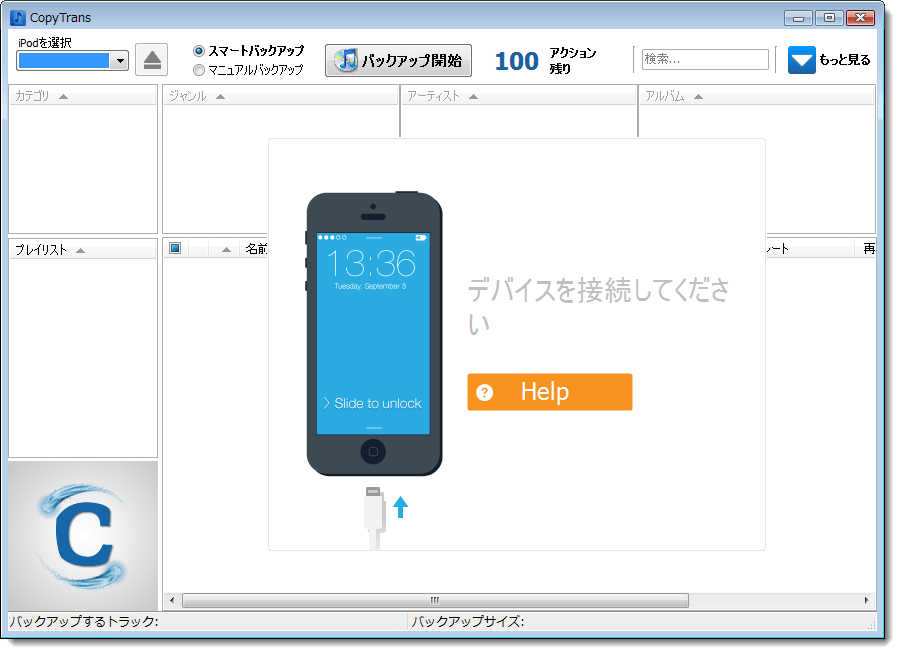The width and height of the screenshot is (900, 654).
Task: Maximize the CopyTrans window
Action: click(x=829, y=18)
